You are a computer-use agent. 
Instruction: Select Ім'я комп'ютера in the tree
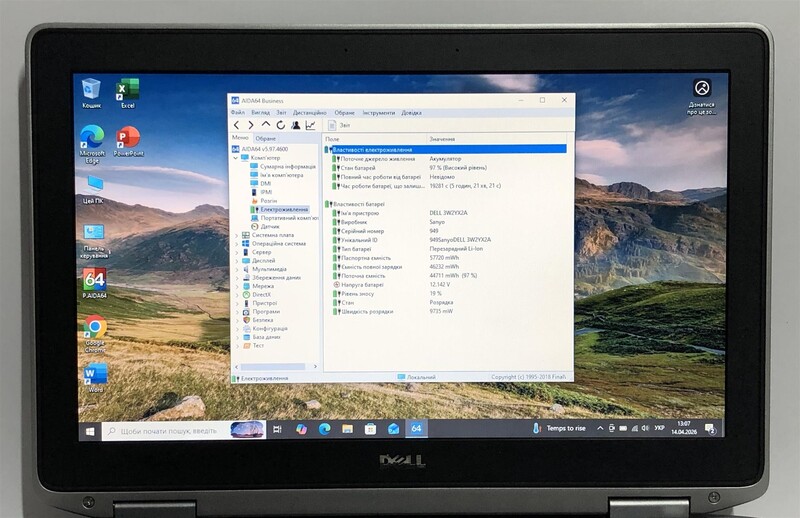pyautogui.click(x=277, y=175)
